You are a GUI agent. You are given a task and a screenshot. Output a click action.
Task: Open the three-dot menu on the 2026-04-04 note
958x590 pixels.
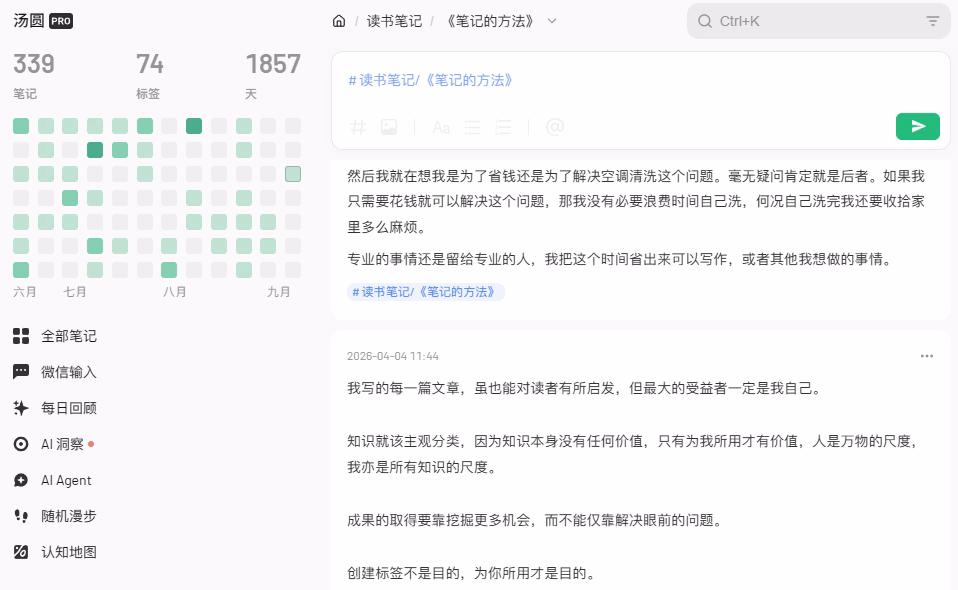pyautogui.click(x=927, y=356)
